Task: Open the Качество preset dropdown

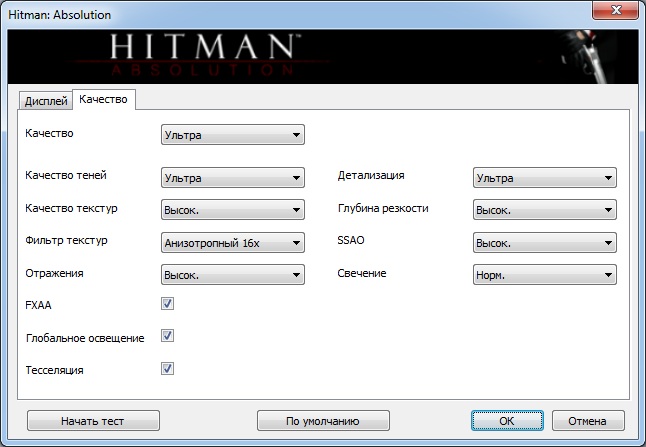Action: [x=233, y=135]
